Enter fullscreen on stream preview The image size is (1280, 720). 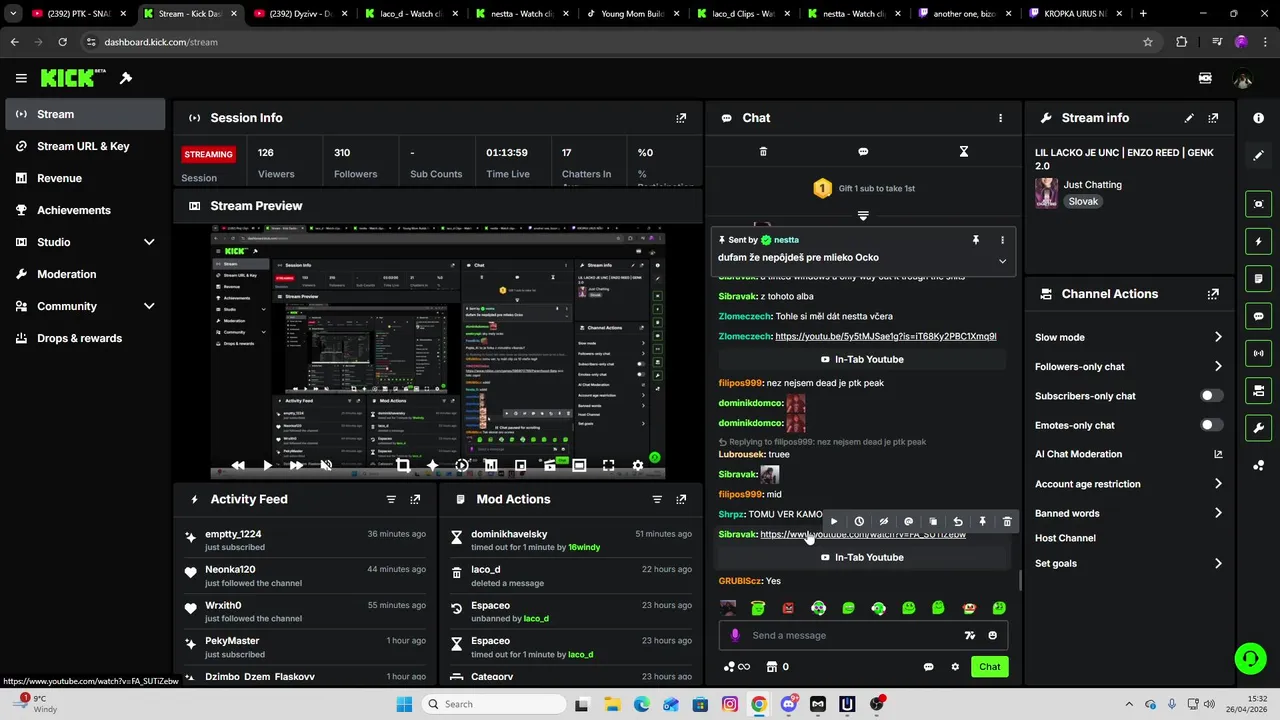(x=608, y=465)
